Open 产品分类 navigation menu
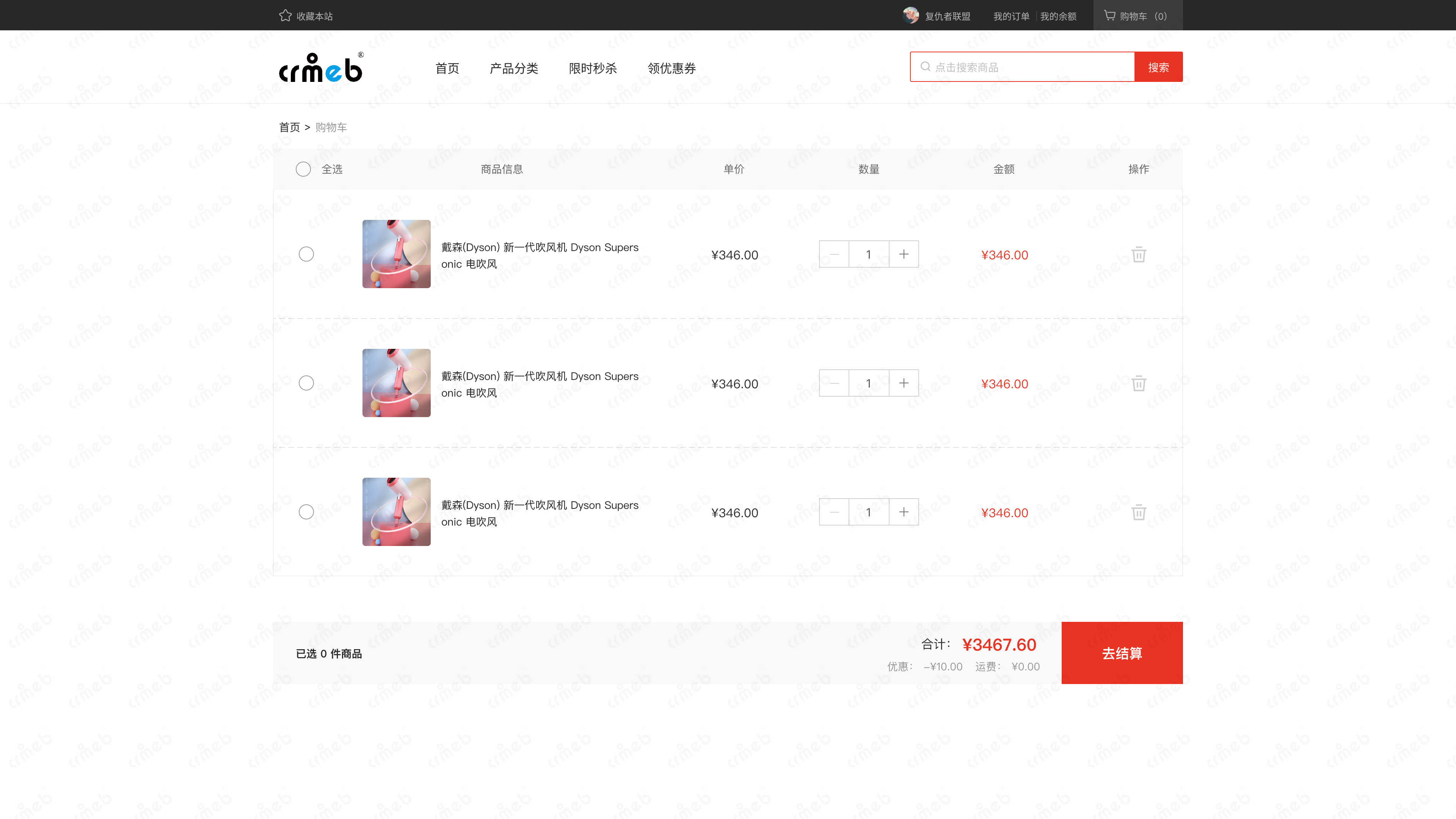Viewport: 1456px width, 819px height. coord(514,68)
